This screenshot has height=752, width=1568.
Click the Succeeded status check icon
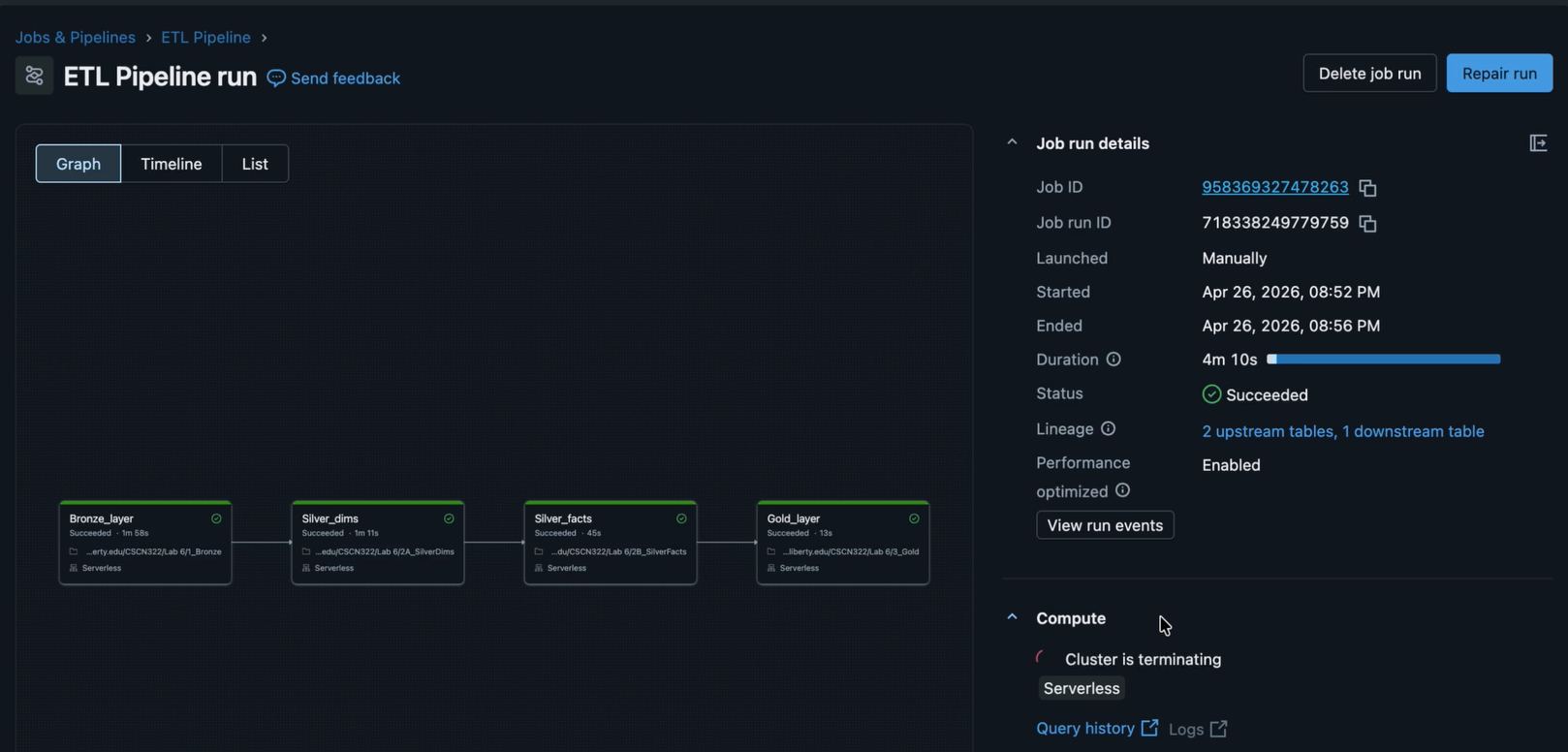[x=1211, y=394]
